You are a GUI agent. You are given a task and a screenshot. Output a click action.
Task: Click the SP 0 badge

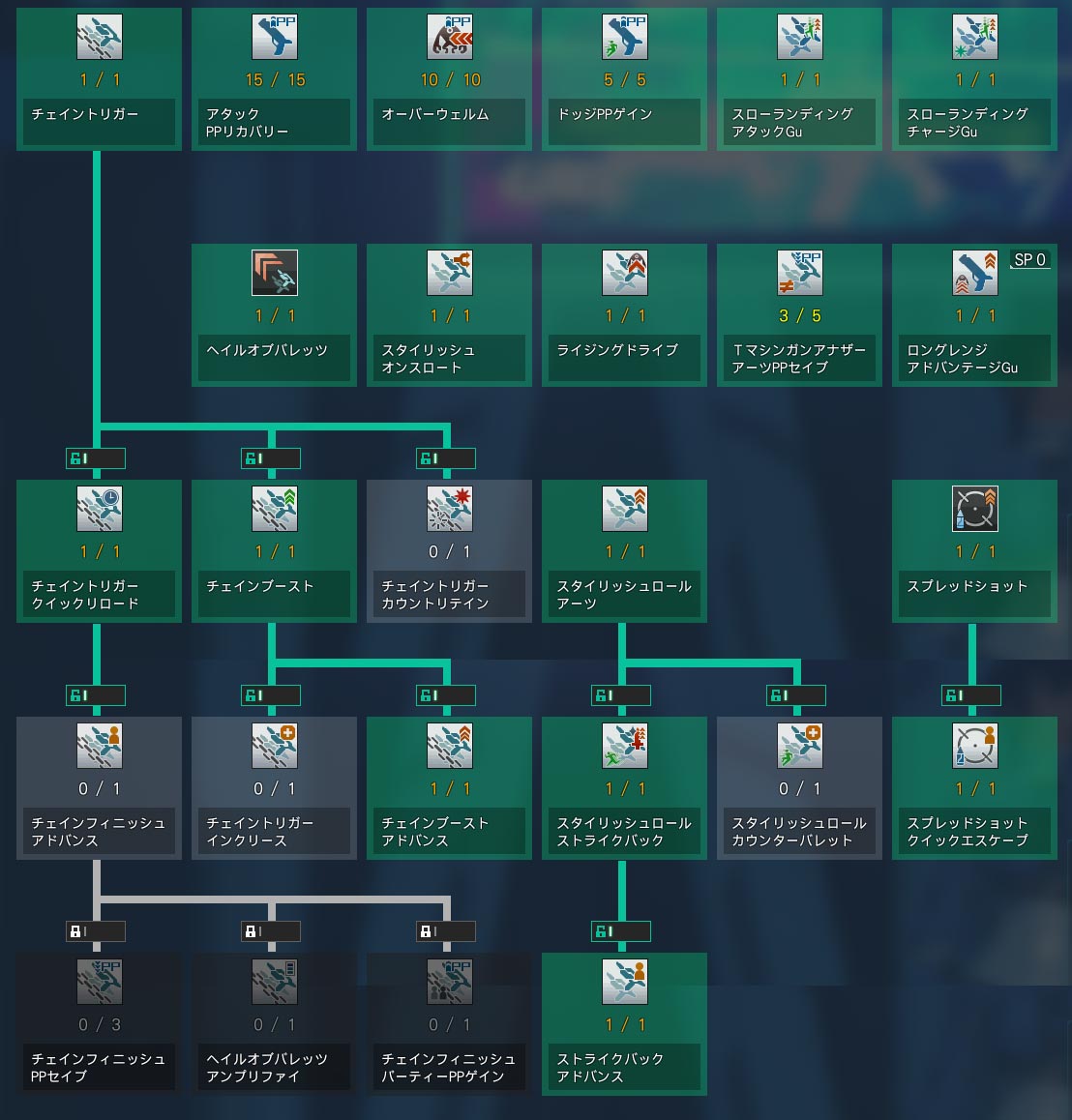(1029, 259)
